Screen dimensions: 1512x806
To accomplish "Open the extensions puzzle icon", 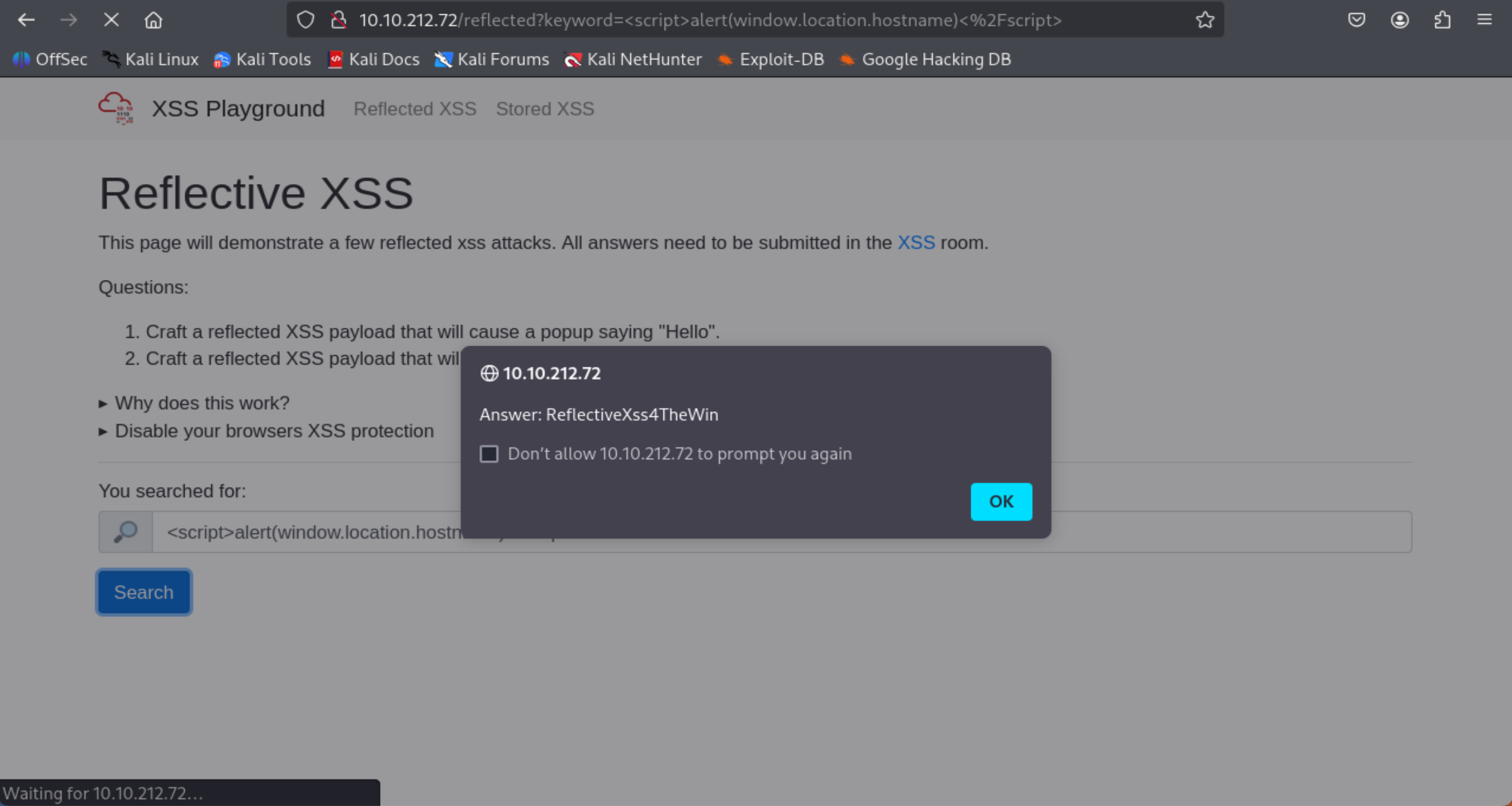I will click(x=1442, y=20).
